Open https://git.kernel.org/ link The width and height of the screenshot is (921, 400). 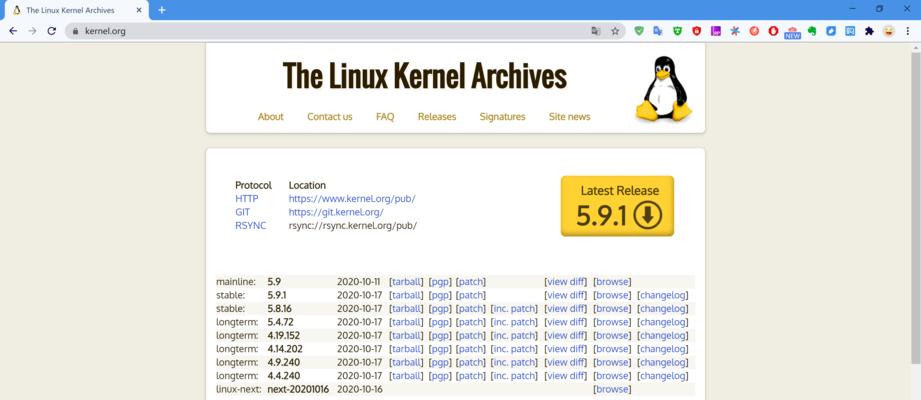336,212
